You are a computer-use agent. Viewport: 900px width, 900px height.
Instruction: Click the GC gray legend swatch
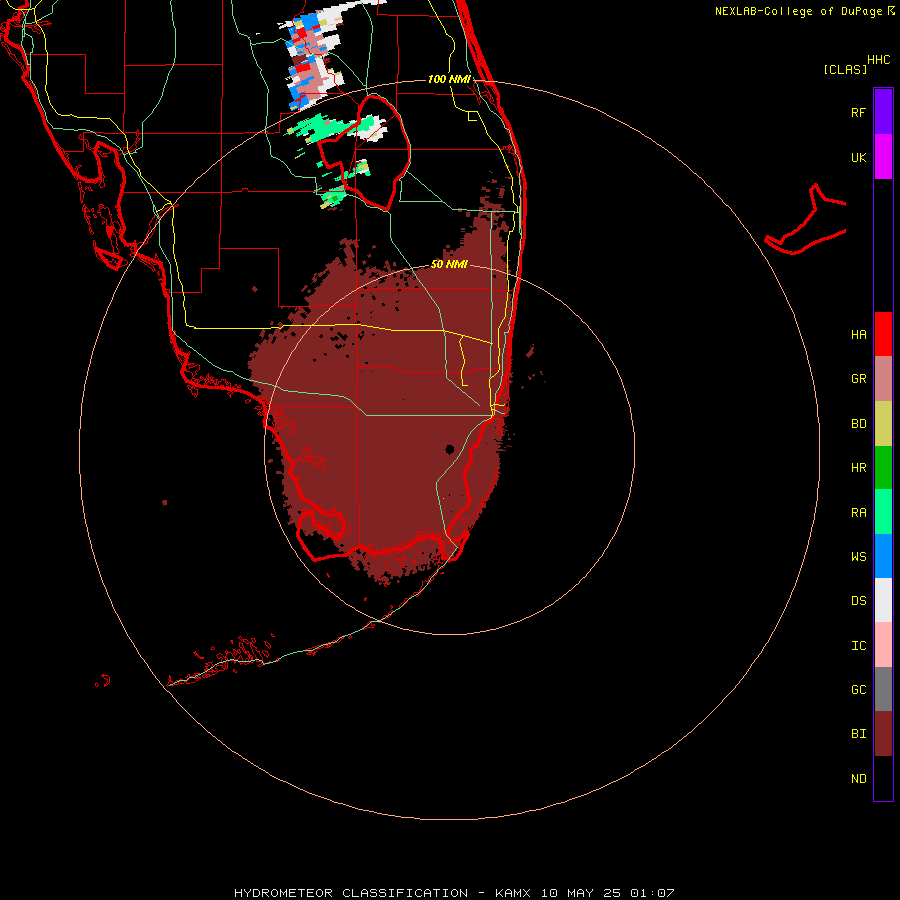coord(883,689)
